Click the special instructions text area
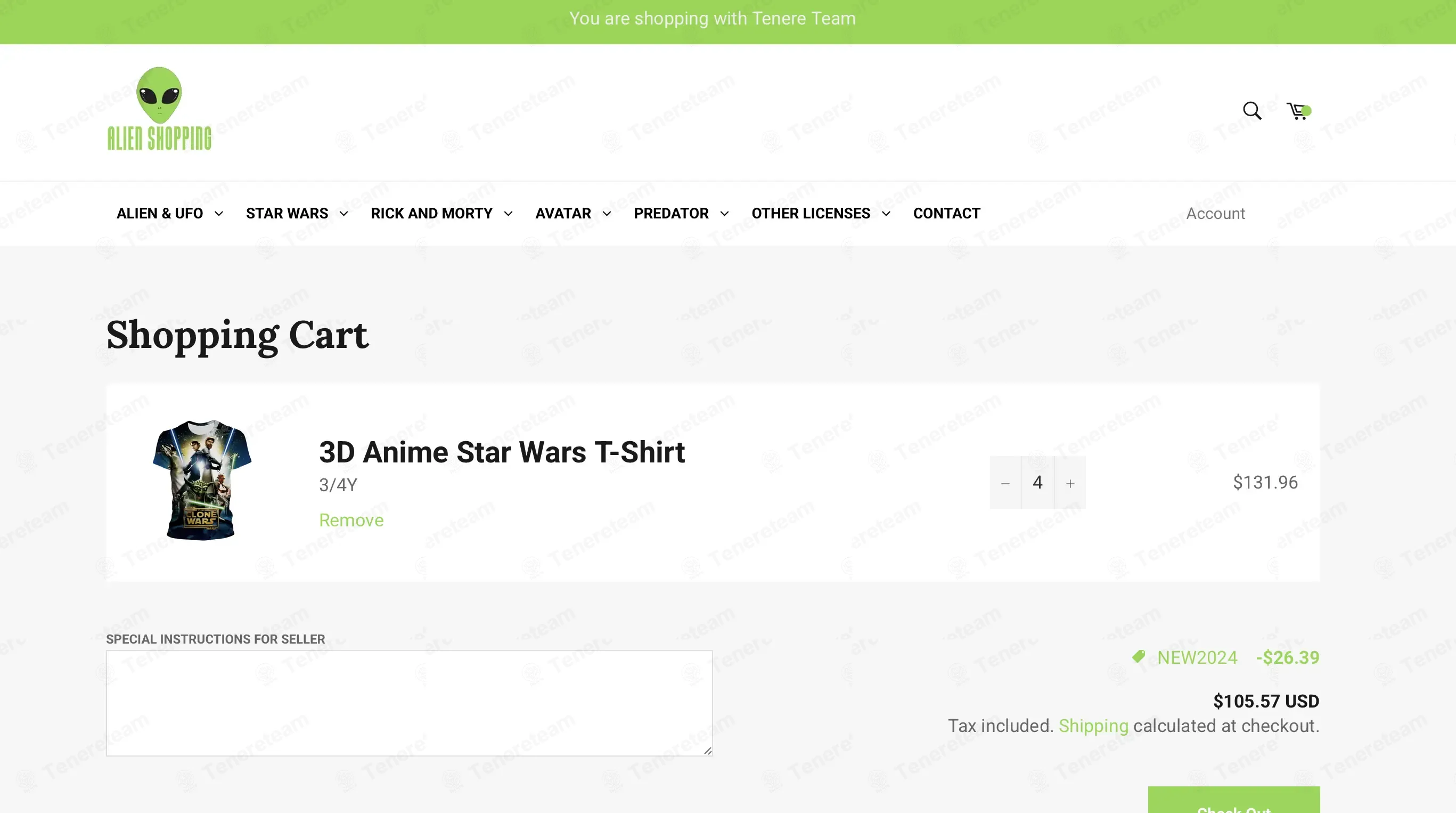 click(x=409, y=703)
